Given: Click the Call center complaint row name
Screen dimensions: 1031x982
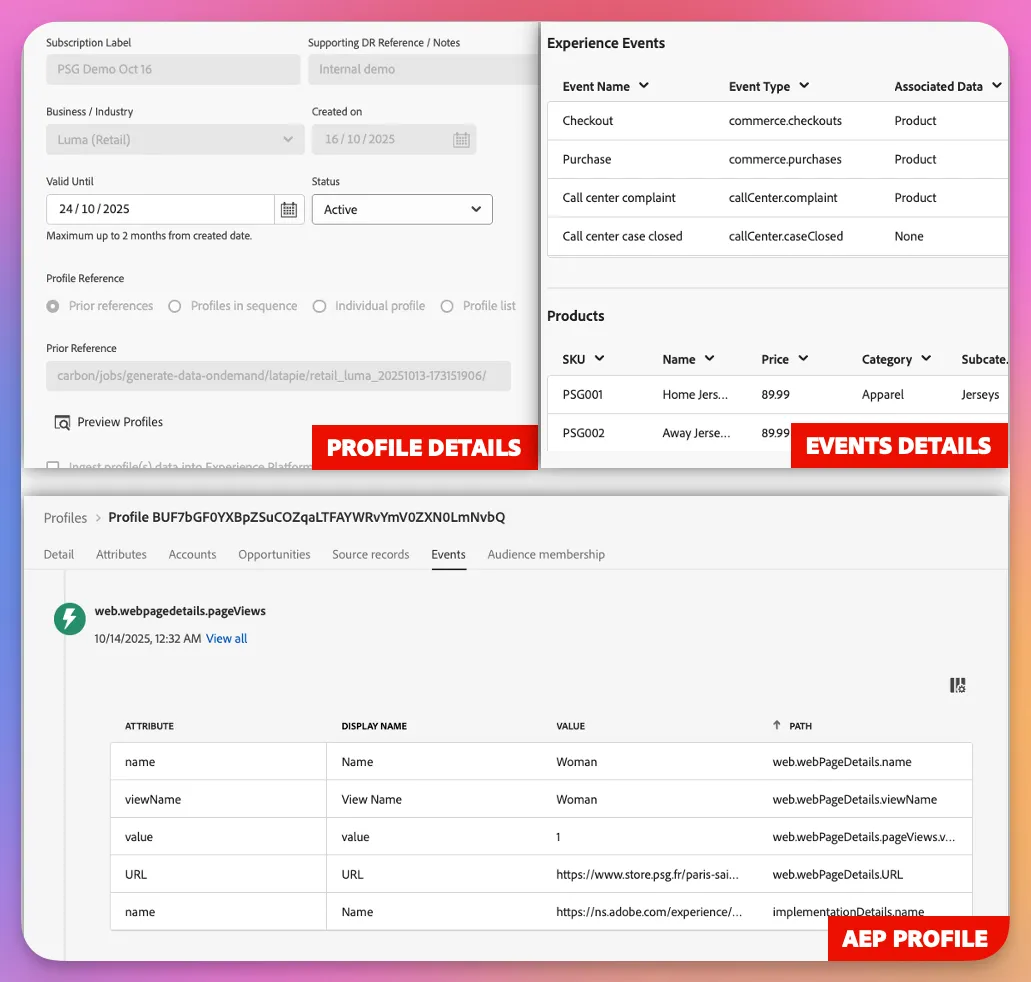Looking at the screenshot, I should (x=619, y=197).
